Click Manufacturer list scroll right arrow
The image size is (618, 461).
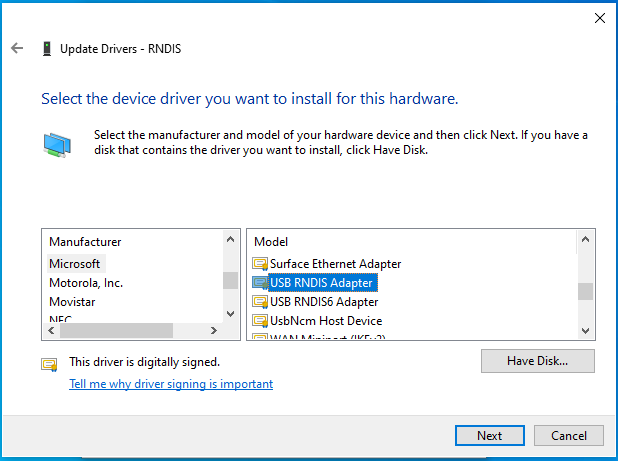click(x=214, y=330)
